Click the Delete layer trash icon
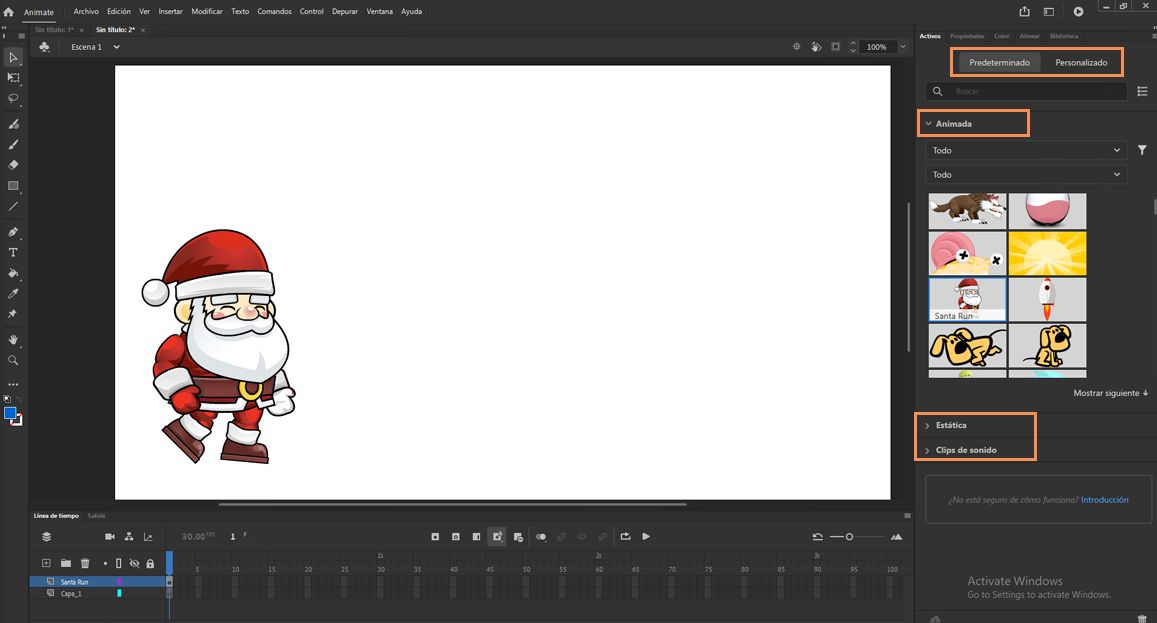Viewport: 1157px width, 623px height. pyautogui.click(x=85, y=563)
